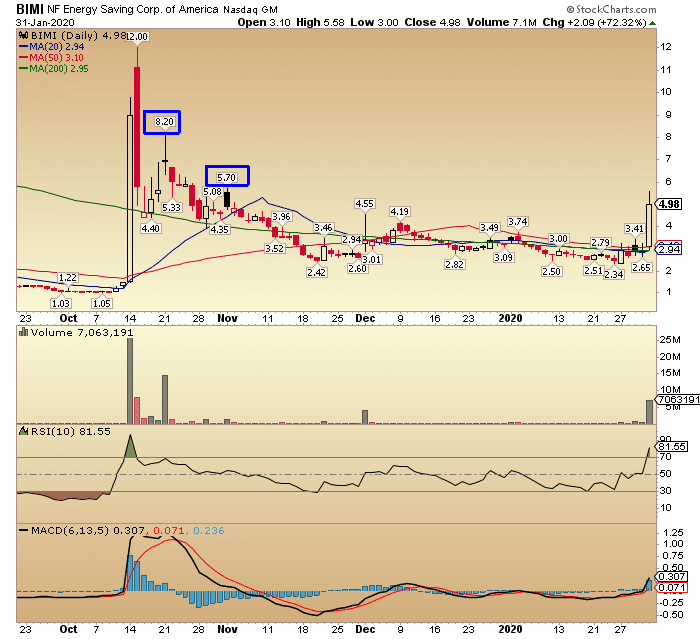Click the large red candle under 12.00
The height and width of the screenshot is (639, 700).
[137, 127]
